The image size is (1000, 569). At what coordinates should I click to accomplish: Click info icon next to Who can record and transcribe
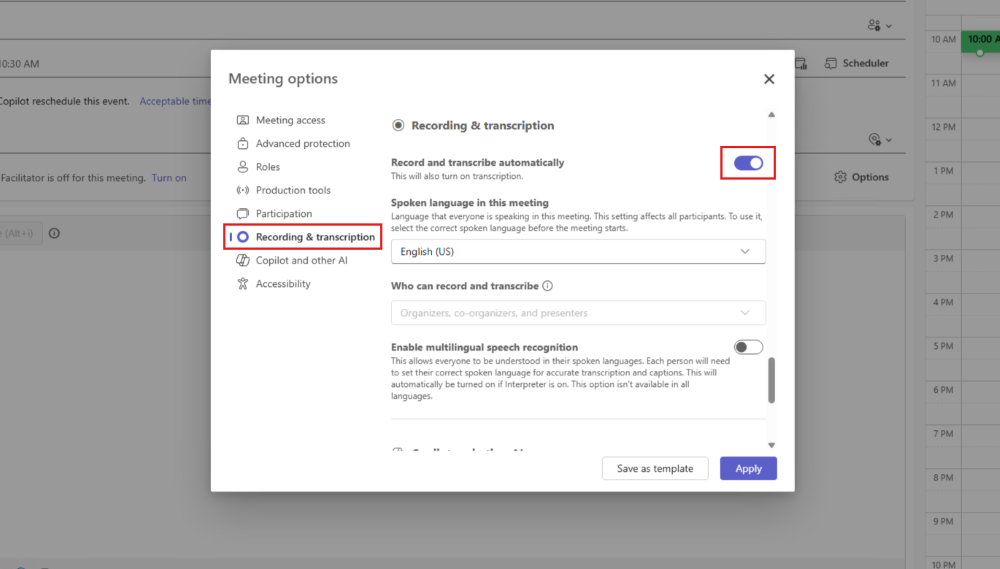pos(547,286)
